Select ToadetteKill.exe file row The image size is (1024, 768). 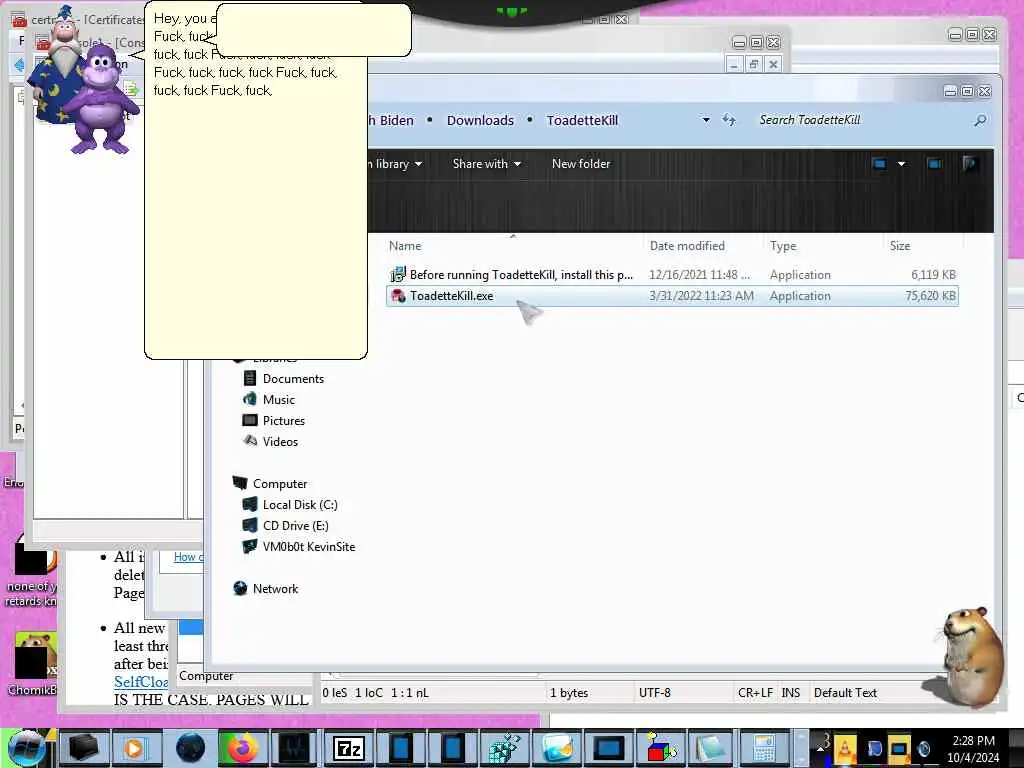(x=672, y=296)
